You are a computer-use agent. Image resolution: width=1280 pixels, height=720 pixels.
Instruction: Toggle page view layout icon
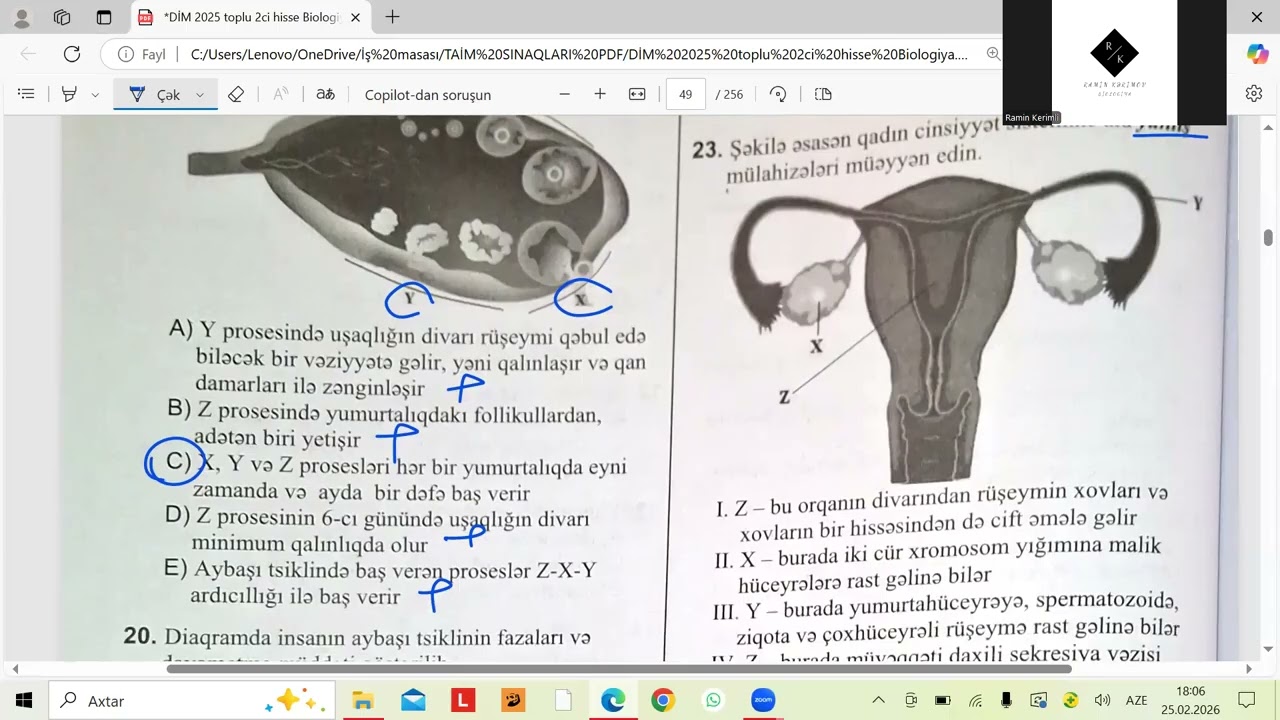click(823, 94)
